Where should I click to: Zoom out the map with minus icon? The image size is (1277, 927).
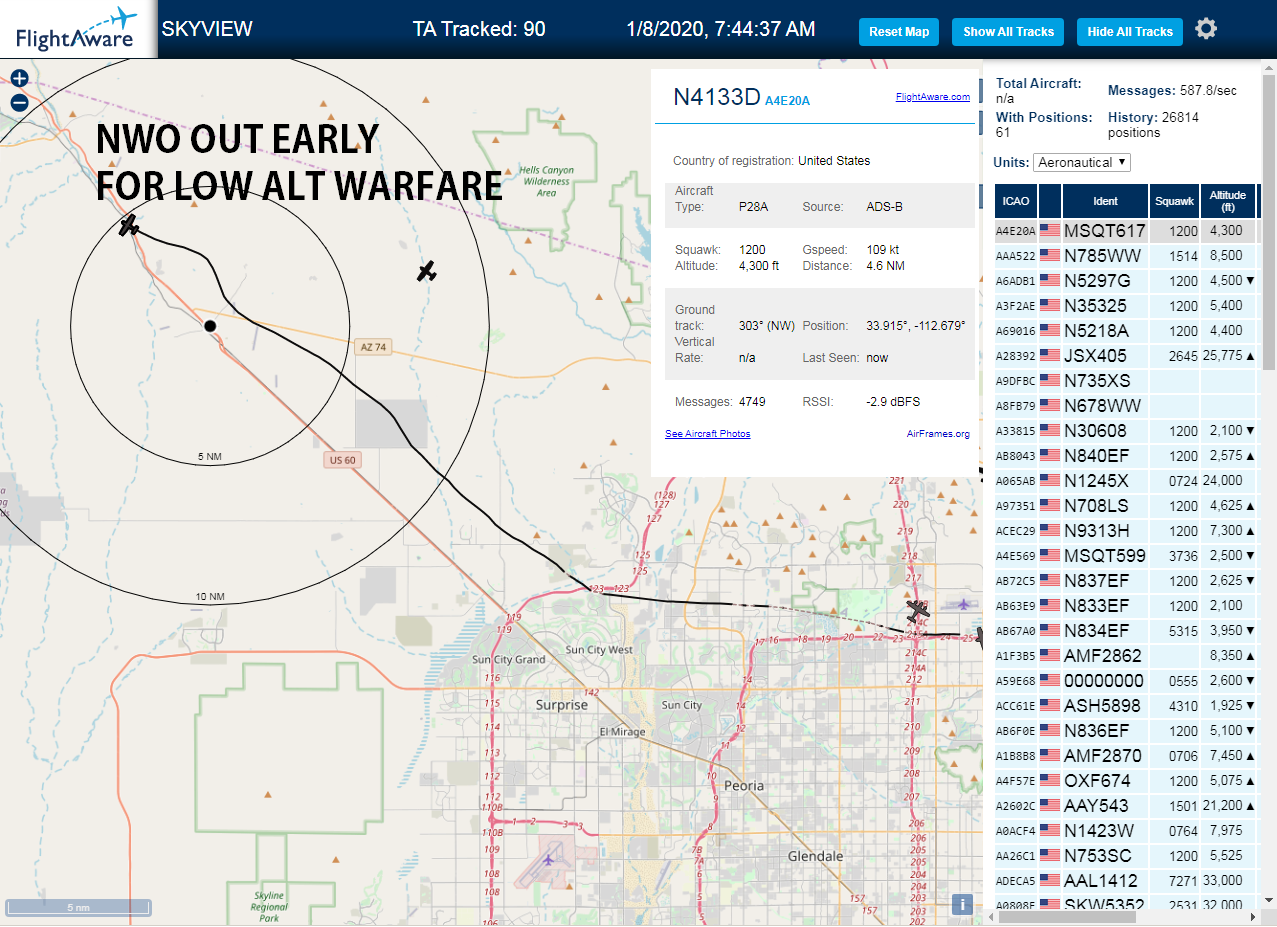[x=19, y=102]
